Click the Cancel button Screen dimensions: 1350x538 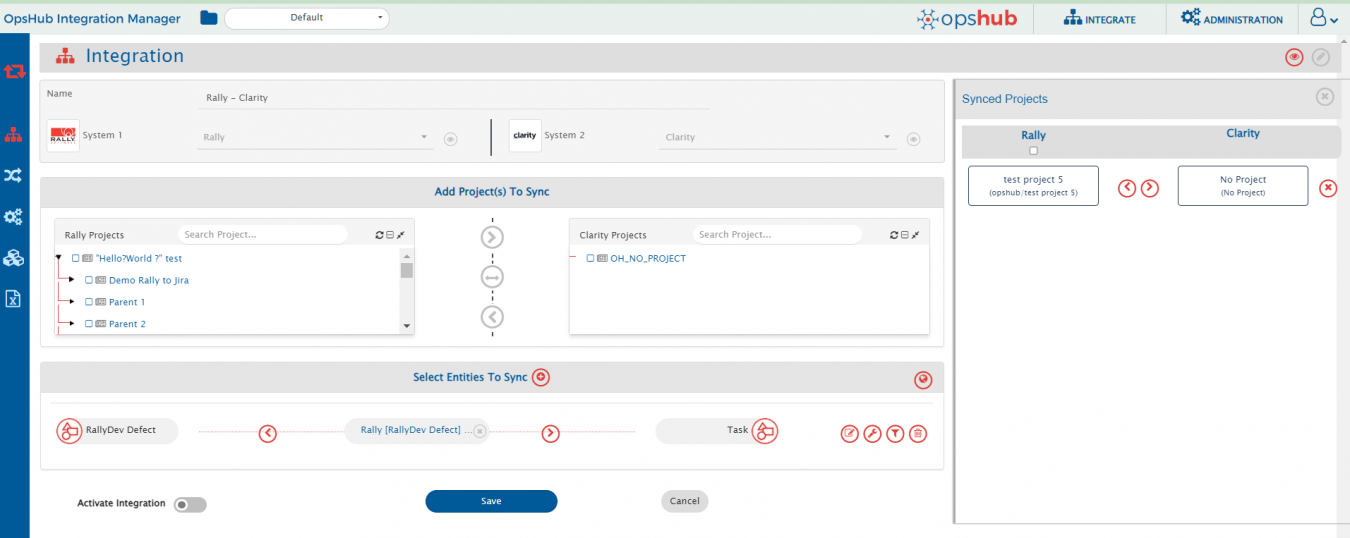[x=684, y=501]
